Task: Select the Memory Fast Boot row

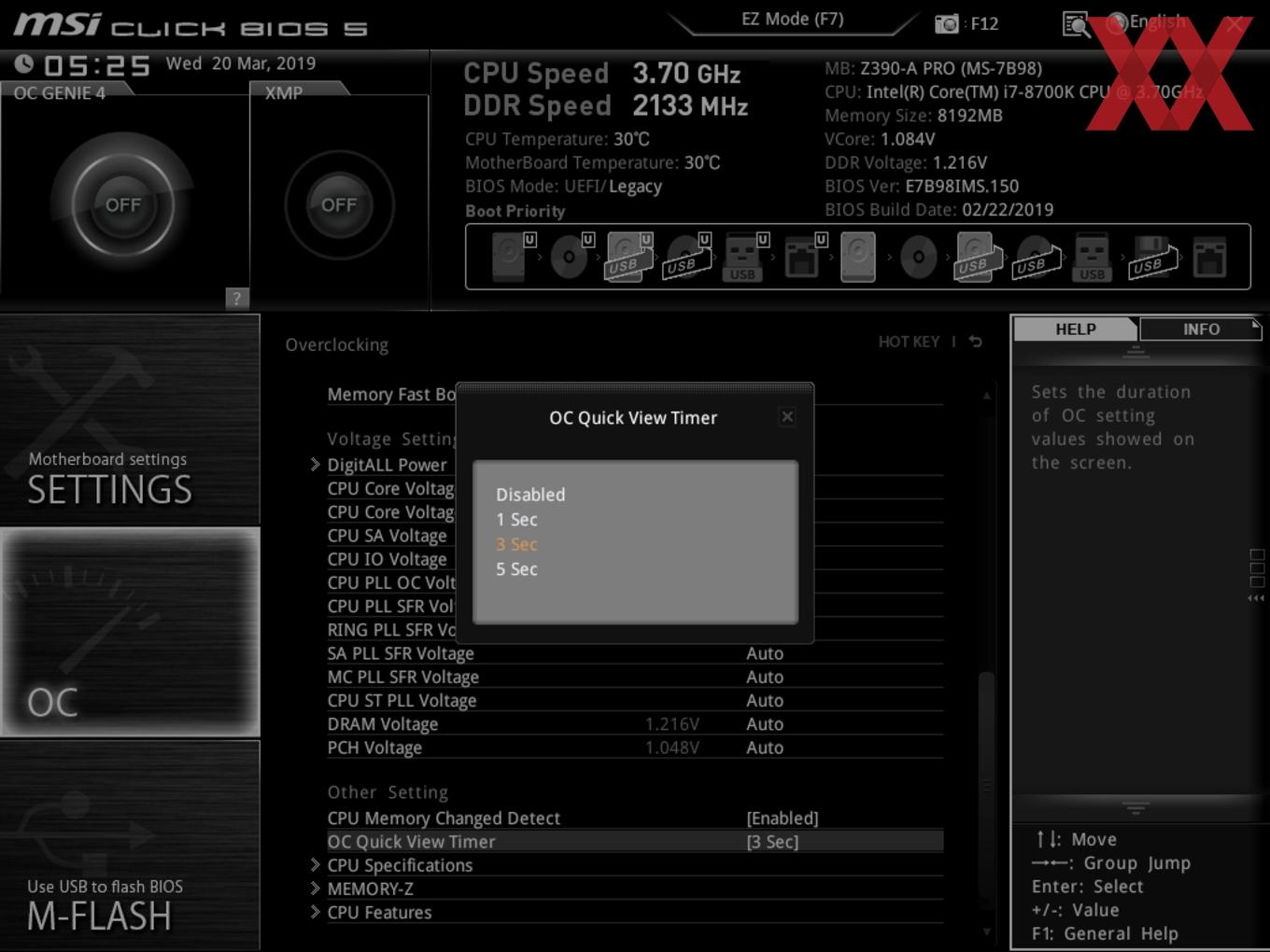Action: [x=391, y=395]
